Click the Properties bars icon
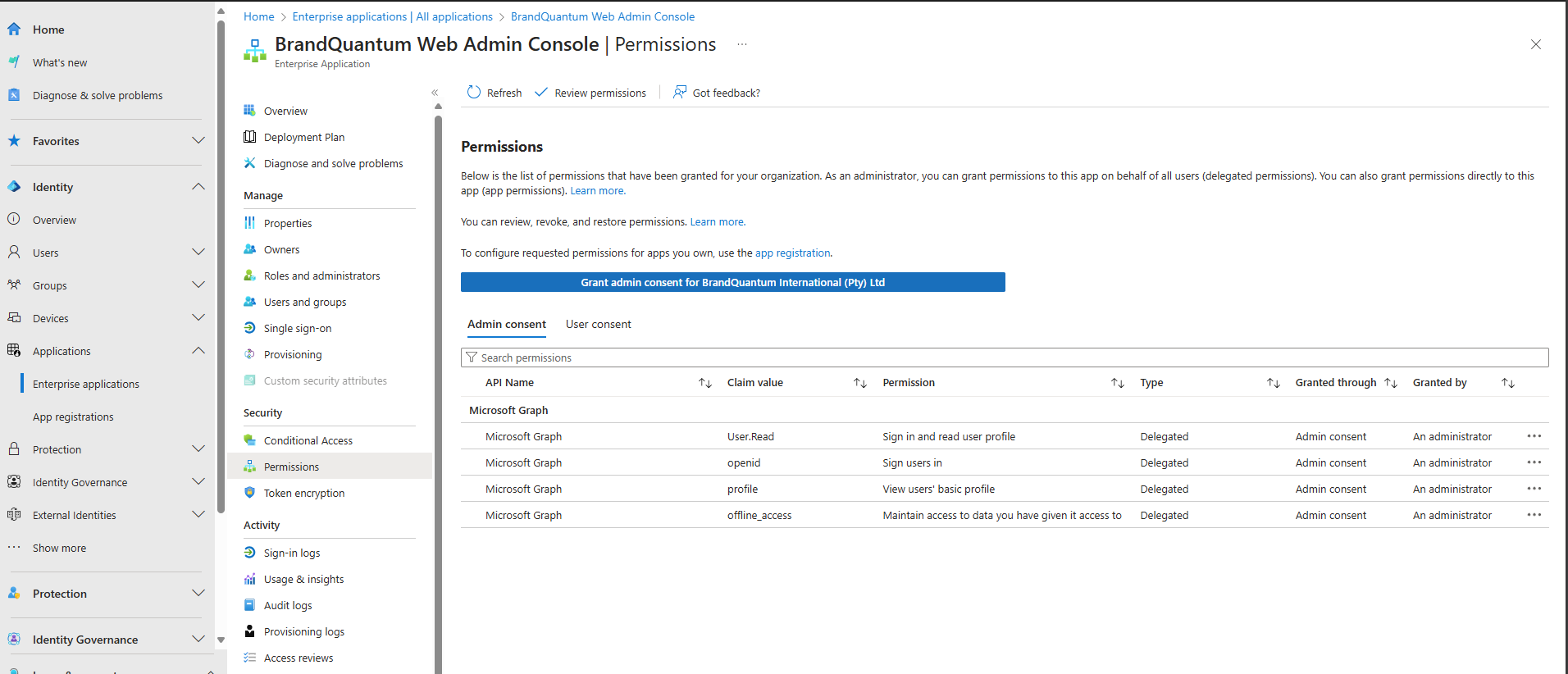 coord(249,223)
